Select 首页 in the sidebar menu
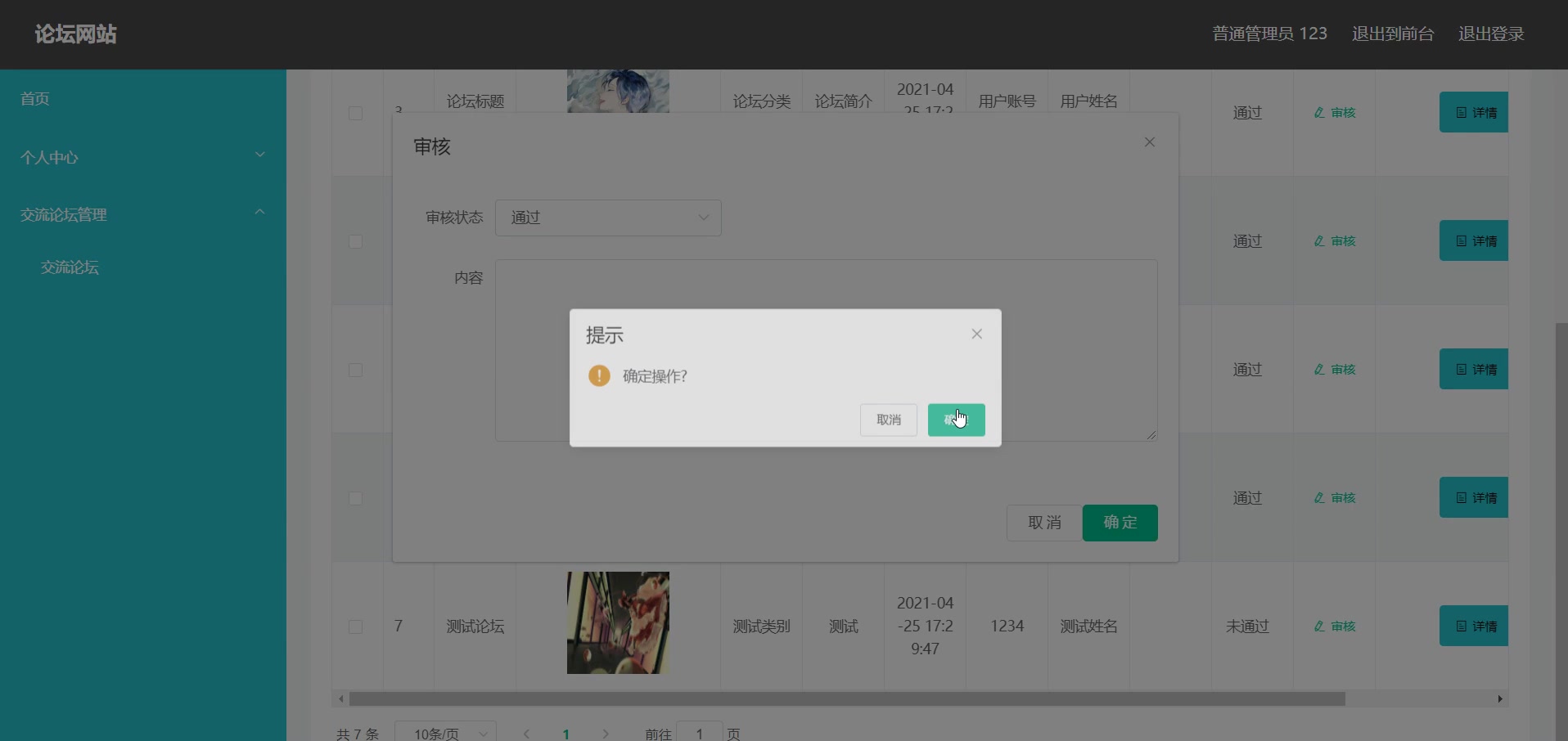This screenshot has height=741, width=1568. (x=34, y=98)
